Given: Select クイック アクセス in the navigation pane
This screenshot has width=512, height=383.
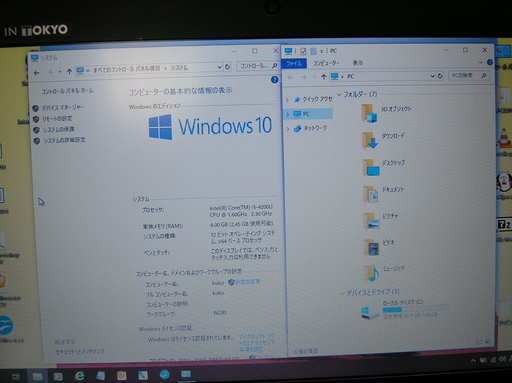Looking at the screenshot, I should (313, 99).
